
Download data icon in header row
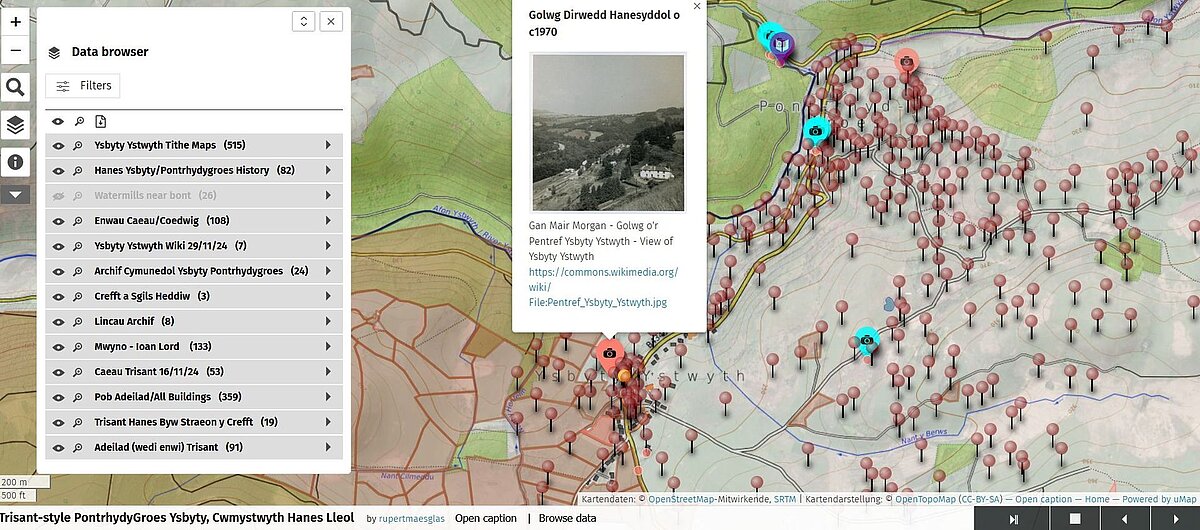tap(100, 122)
